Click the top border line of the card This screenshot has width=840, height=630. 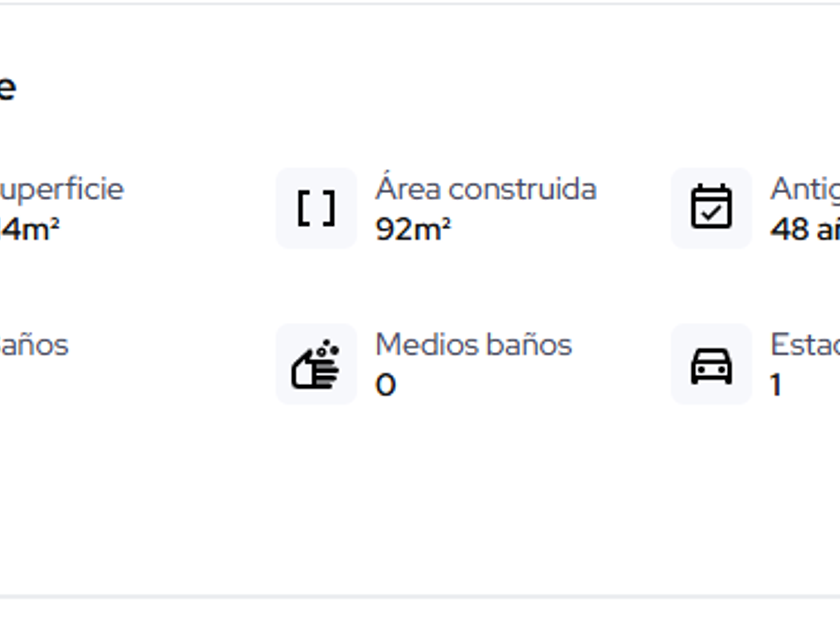(x=420, y=4)
